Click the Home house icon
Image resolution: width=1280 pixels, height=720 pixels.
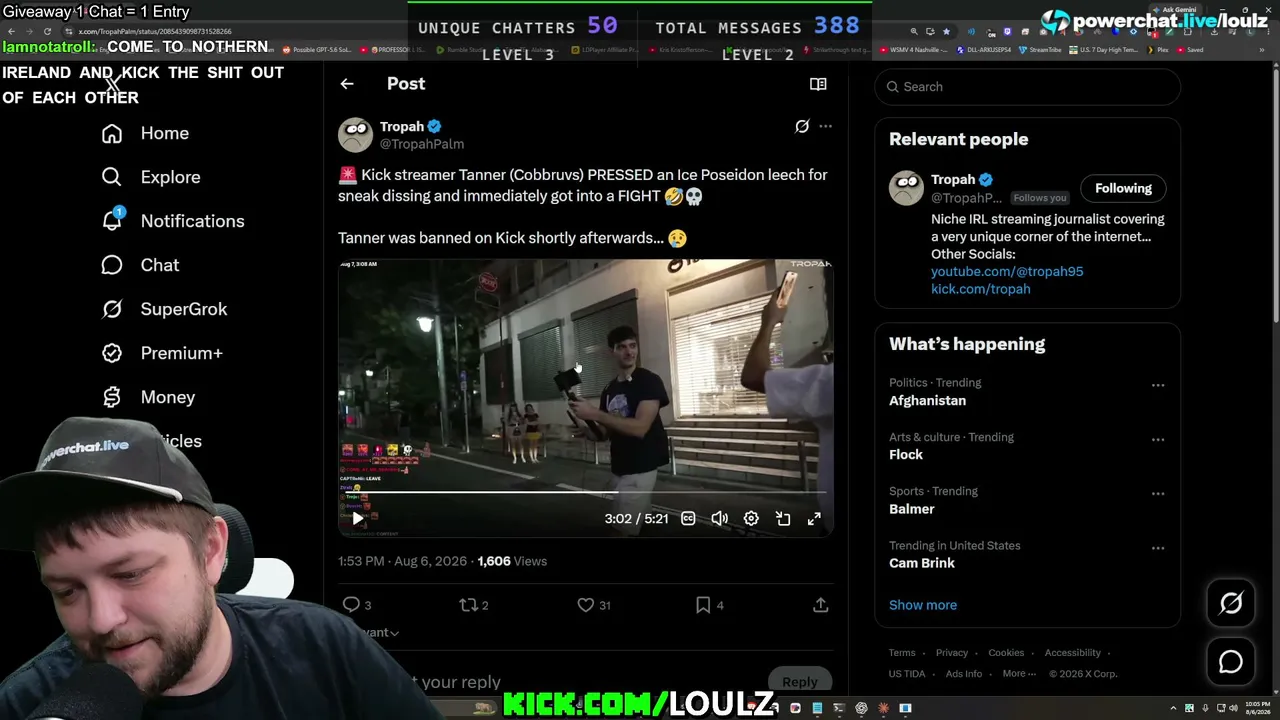pyautogui.click(x=112, y=133)
